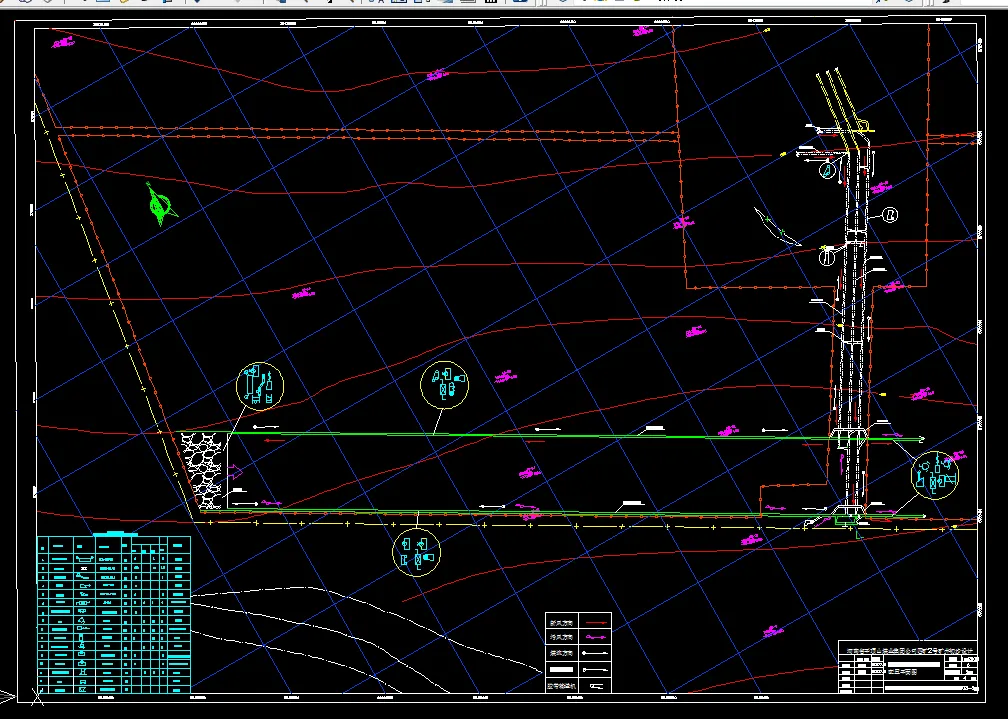
Task: Click the yellow circled equipment detail above the hatched block
Action: [x=260, y=387]
